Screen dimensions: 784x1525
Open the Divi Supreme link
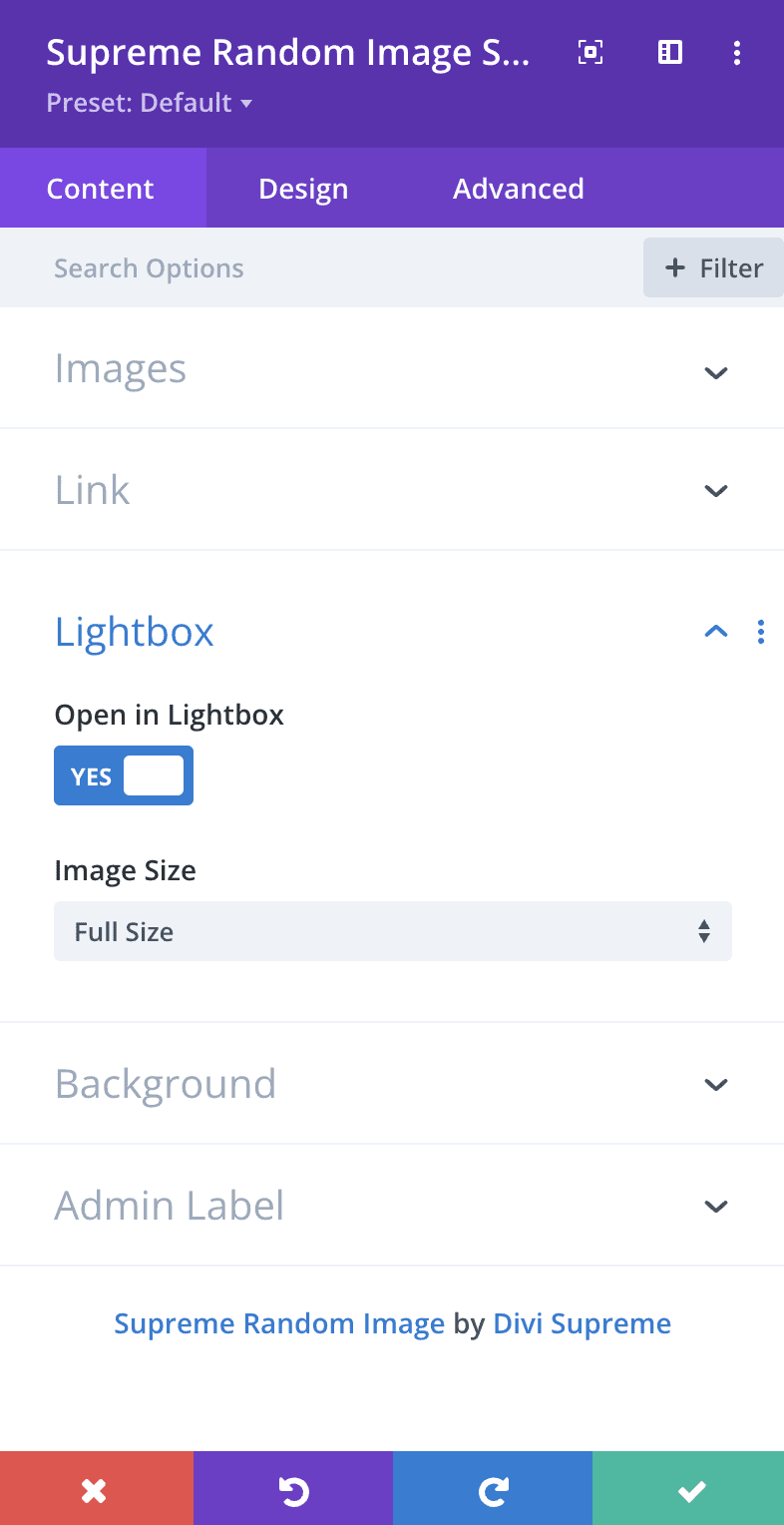tap(582, 1323)
